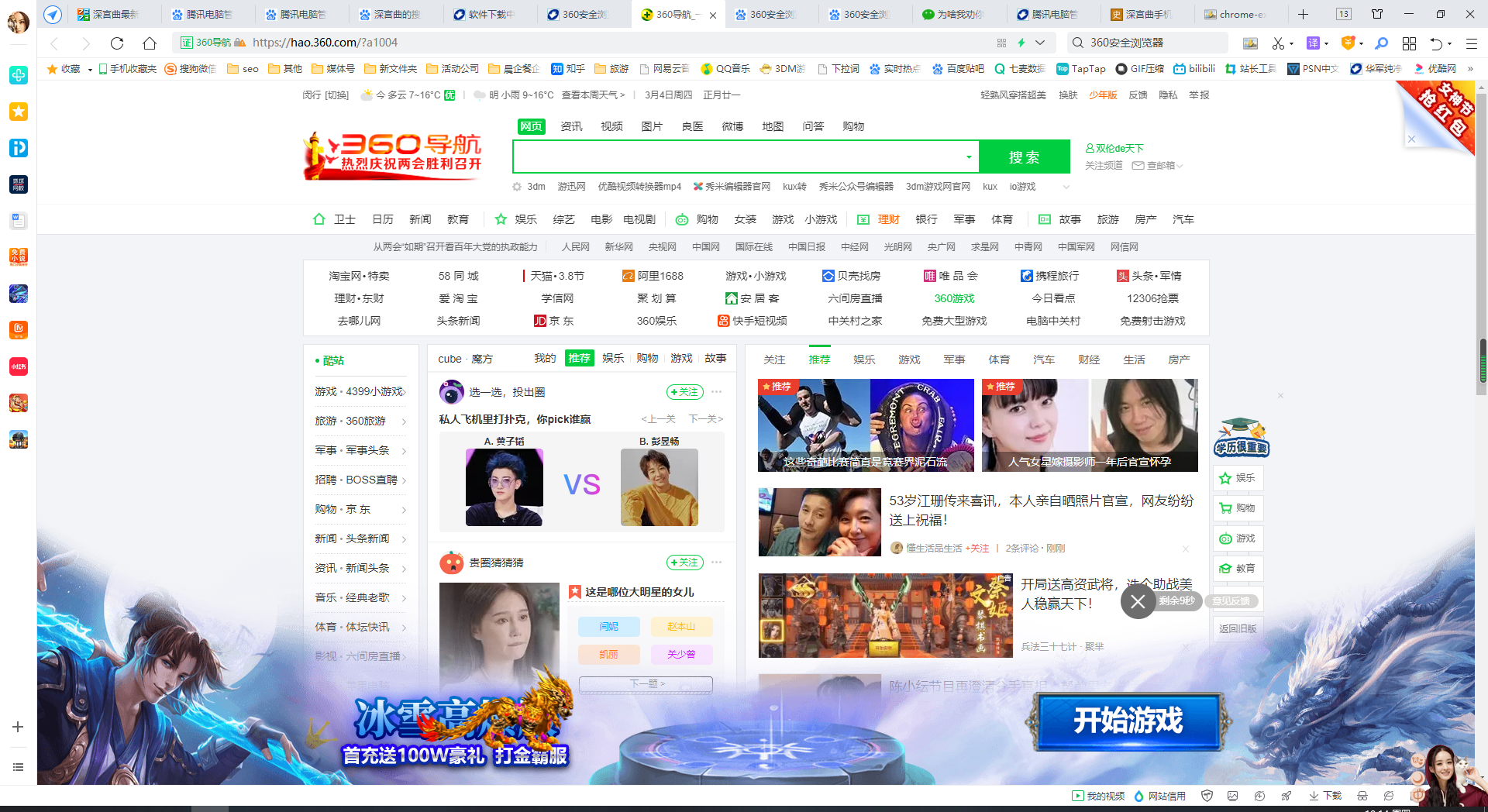Click user avatar at top left
The height and width of the screenshot is (812, 1488).
point(19,22)
